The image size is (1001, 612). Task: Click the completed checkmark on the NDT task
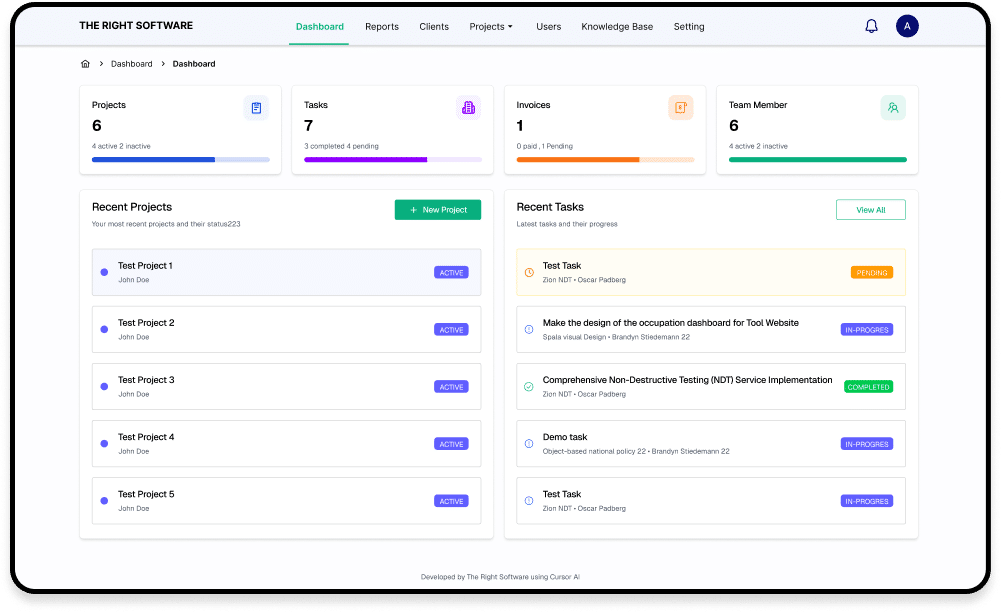coord(528,386)
